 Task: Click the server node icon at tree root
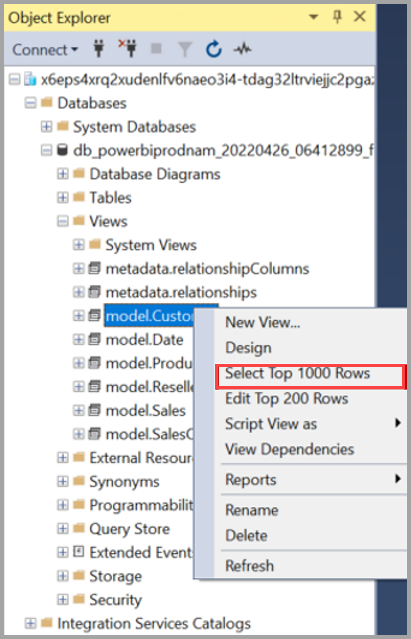[x=30, y=79]
